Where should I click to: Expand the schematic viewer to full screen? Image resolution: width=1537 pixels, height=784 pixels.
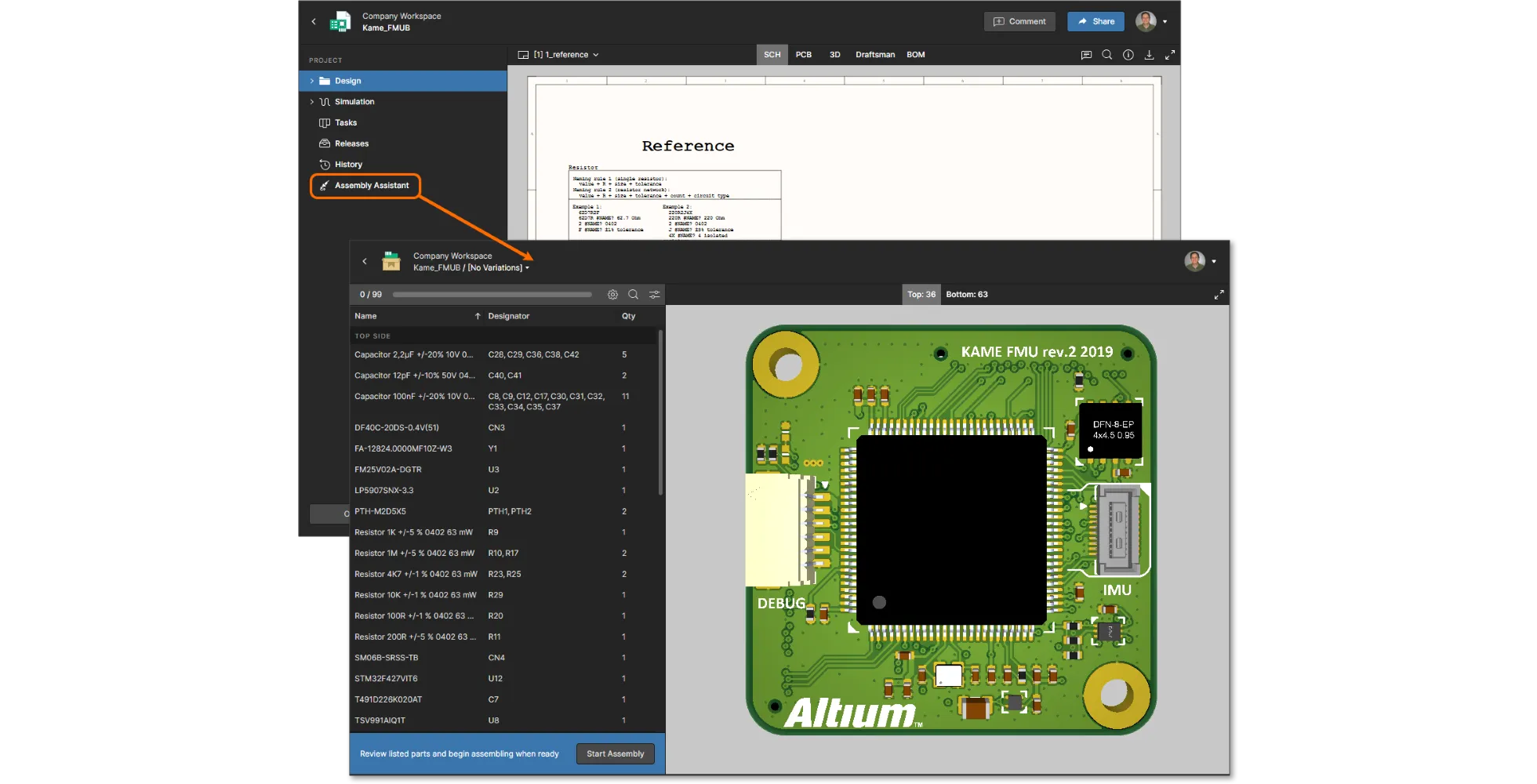click(x=1170, y=55)
